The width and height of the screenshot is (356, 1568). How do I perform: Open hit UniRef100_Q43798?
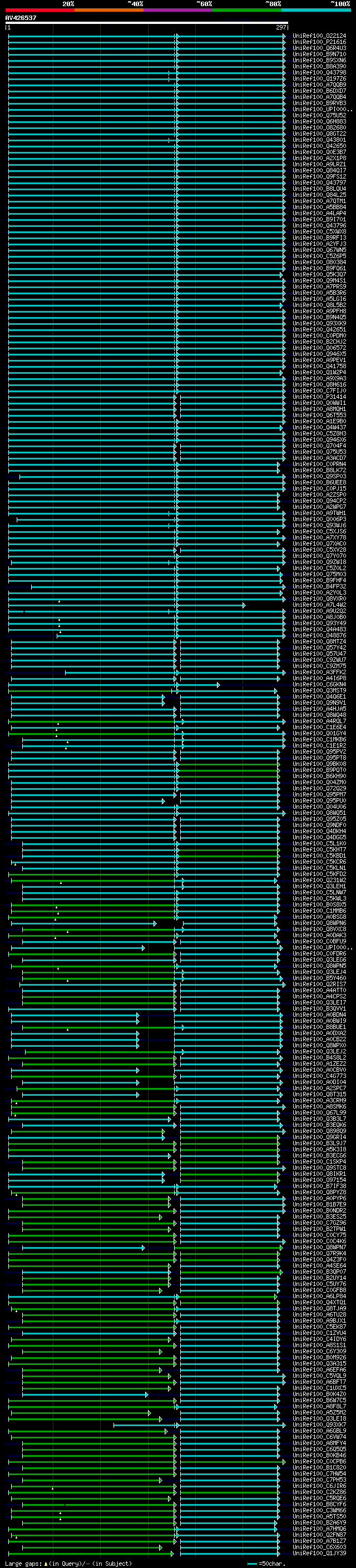click(319, 72)
